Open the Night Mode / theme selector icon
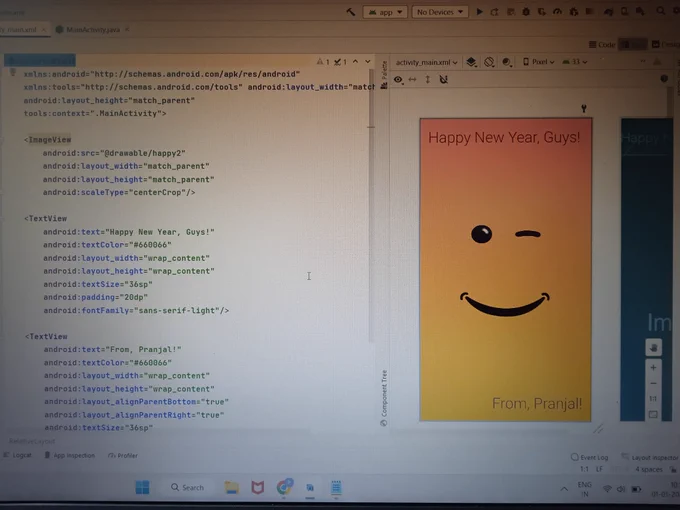The width and height of the screenshot is (680, 510). [507, 62]
